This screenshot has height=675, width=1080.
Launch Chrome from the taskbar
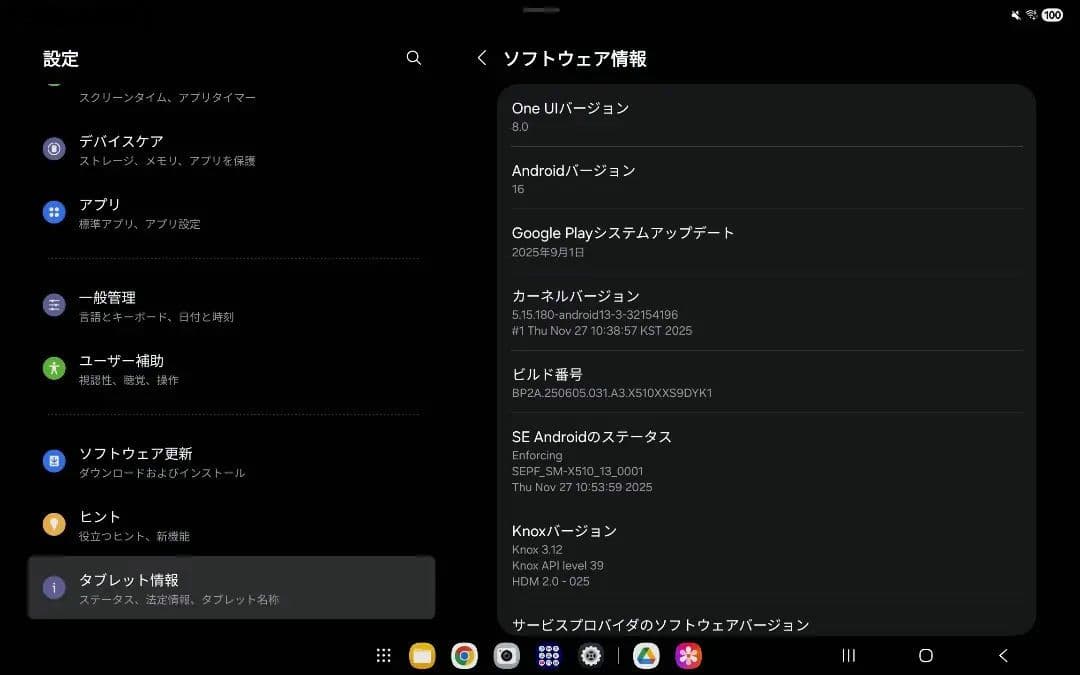point(464,655)
